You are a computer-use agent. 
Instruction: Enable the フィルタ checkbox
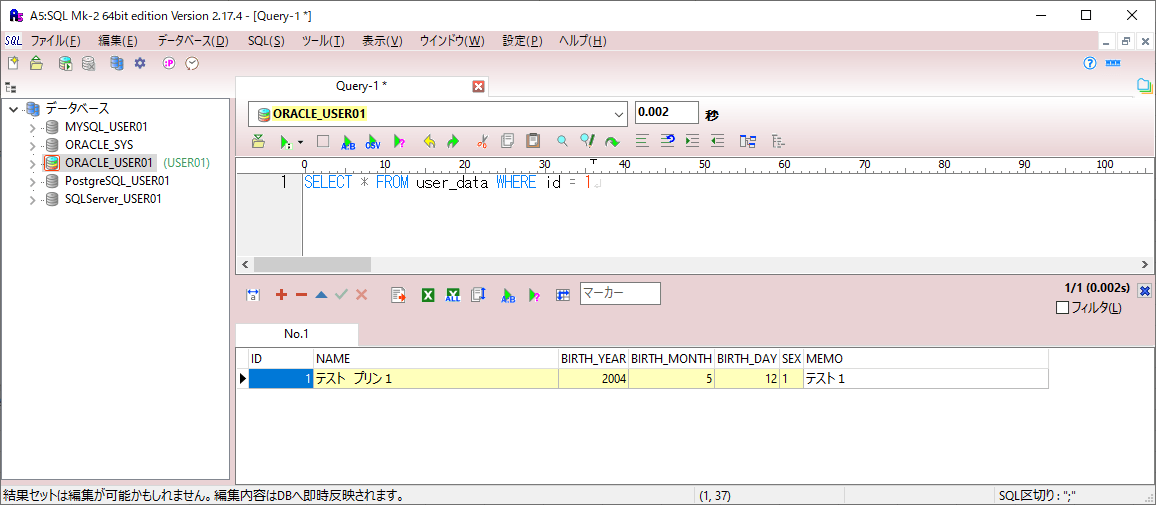[1062, 308]
